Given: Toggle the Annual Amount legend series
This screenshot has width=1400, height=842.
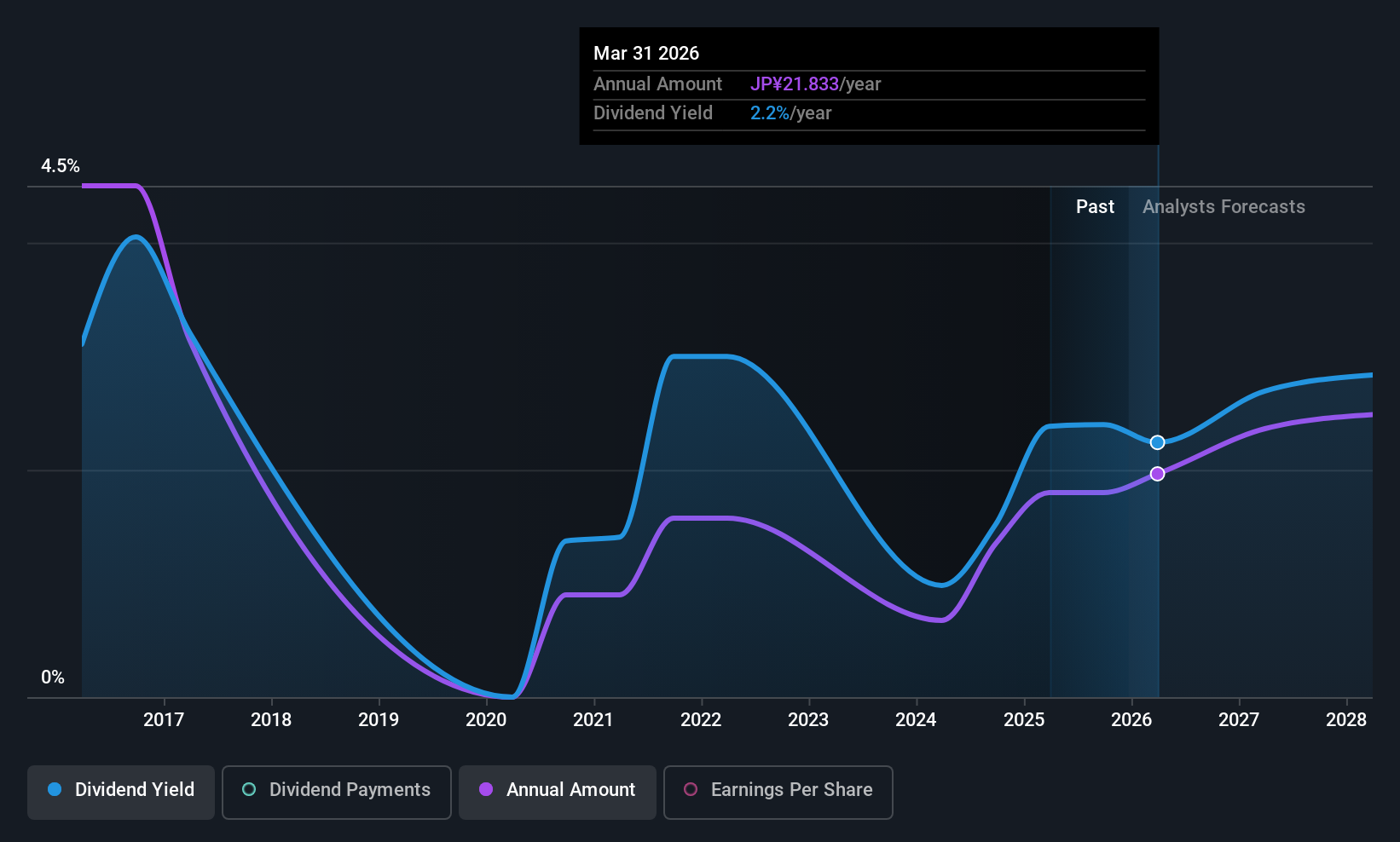Looking at the screenshot, I should 558,792.
